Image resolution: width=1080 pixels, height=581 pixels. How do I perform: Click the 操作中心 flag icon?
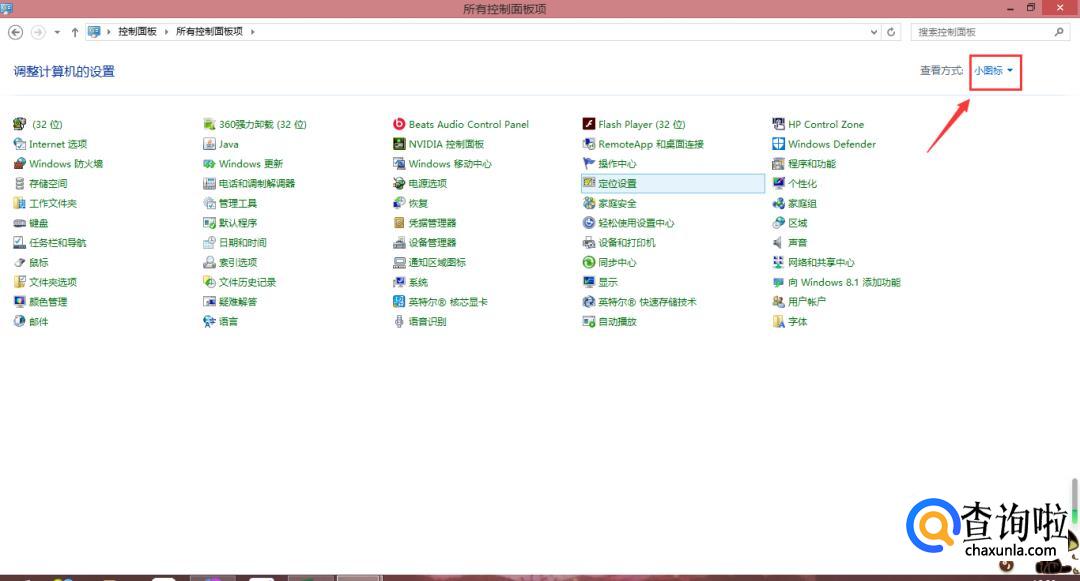click(x=589, y=164)
